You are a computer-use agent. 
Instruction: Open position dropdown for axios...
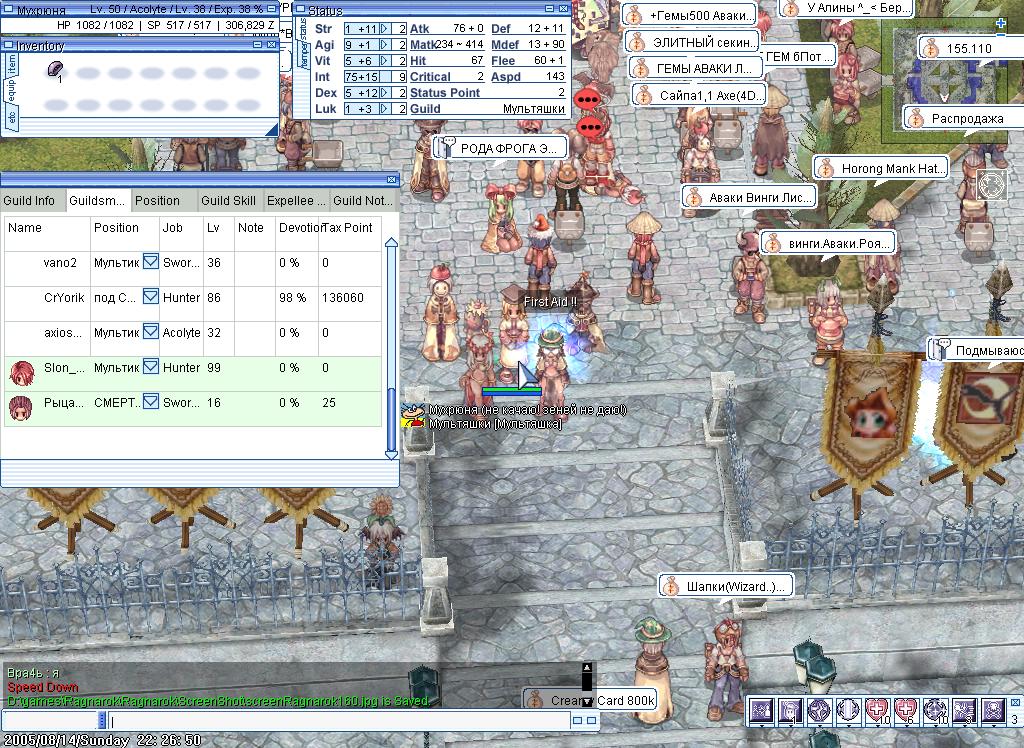[x=151, y=331]
